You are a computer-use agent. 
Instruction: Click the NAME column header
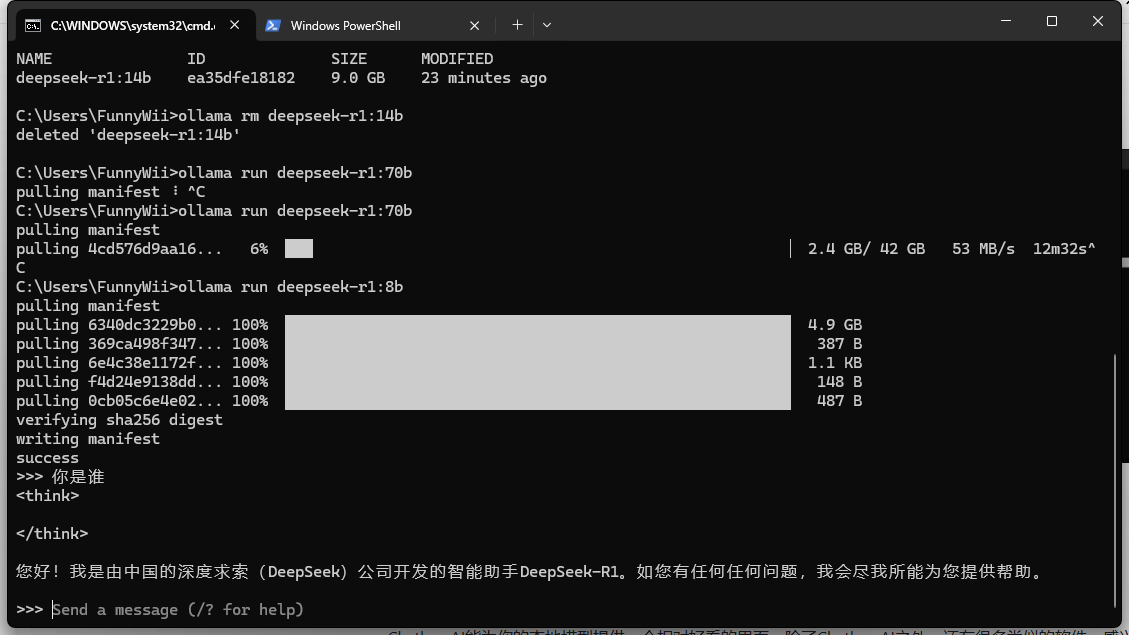[34, 59]
